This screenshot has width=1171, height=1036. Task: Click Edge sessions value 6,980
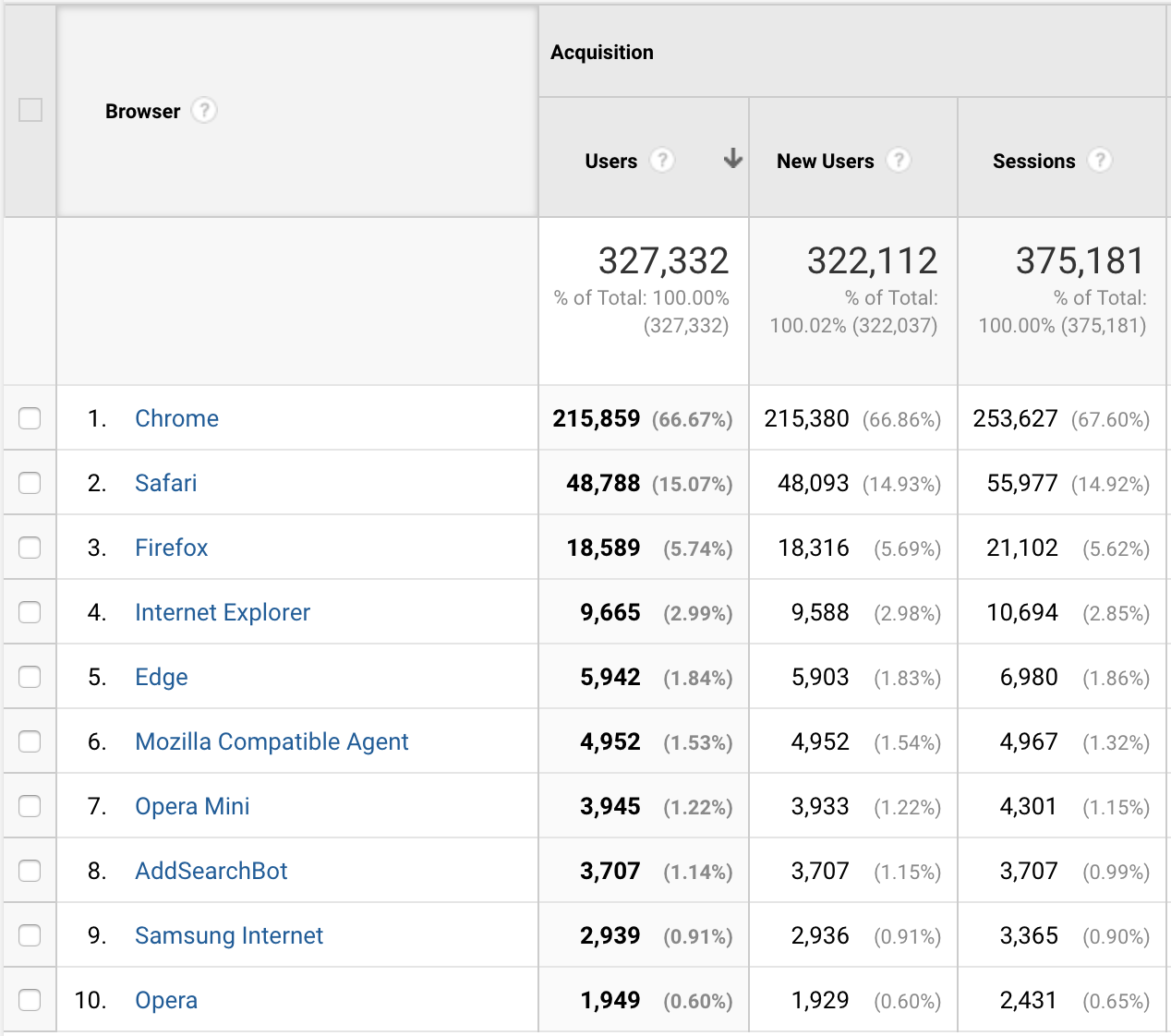(x=1029, y=677)
